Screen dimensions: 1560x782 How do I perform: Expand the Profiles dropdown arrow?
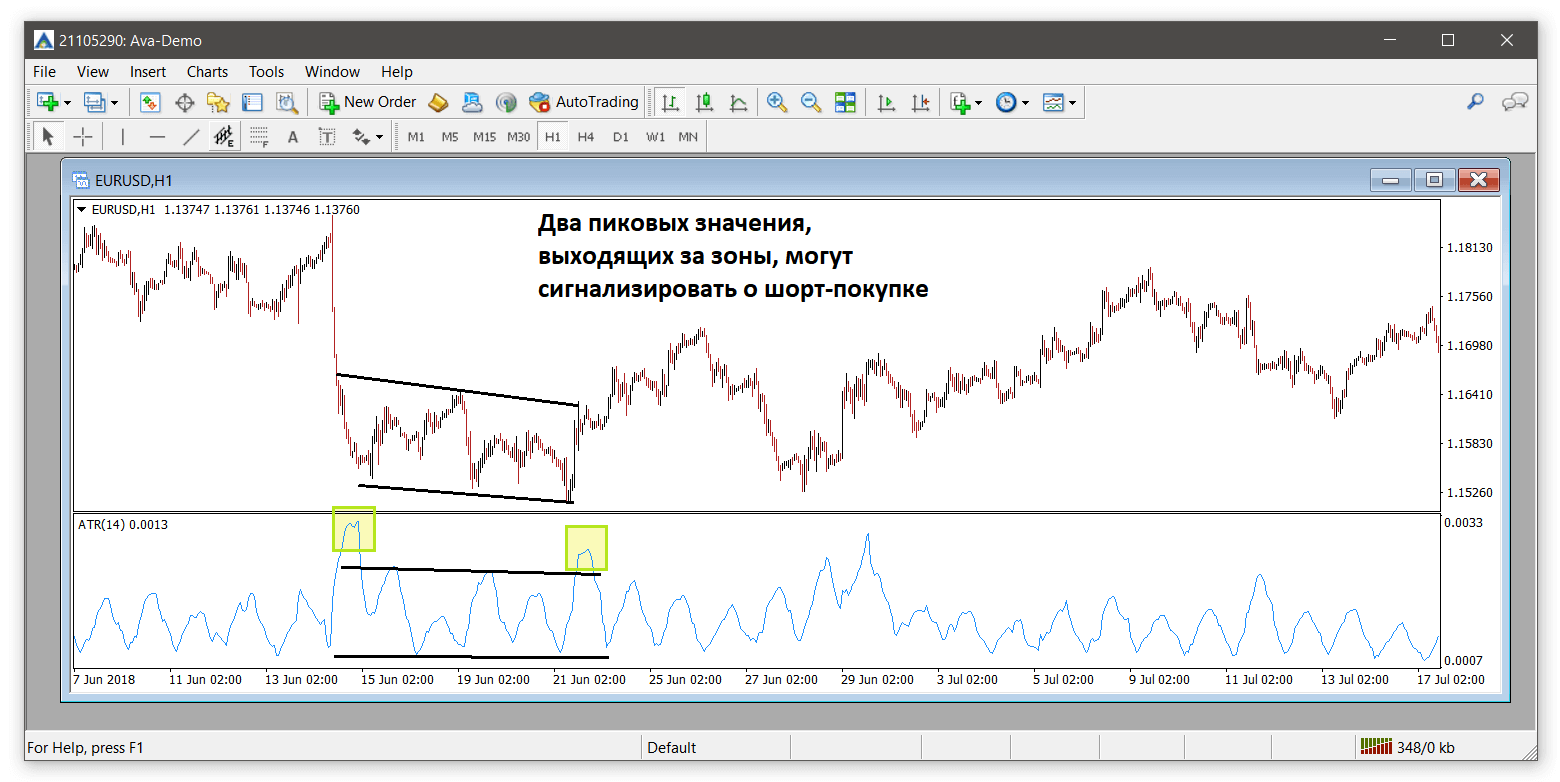[x=114, y=103]
